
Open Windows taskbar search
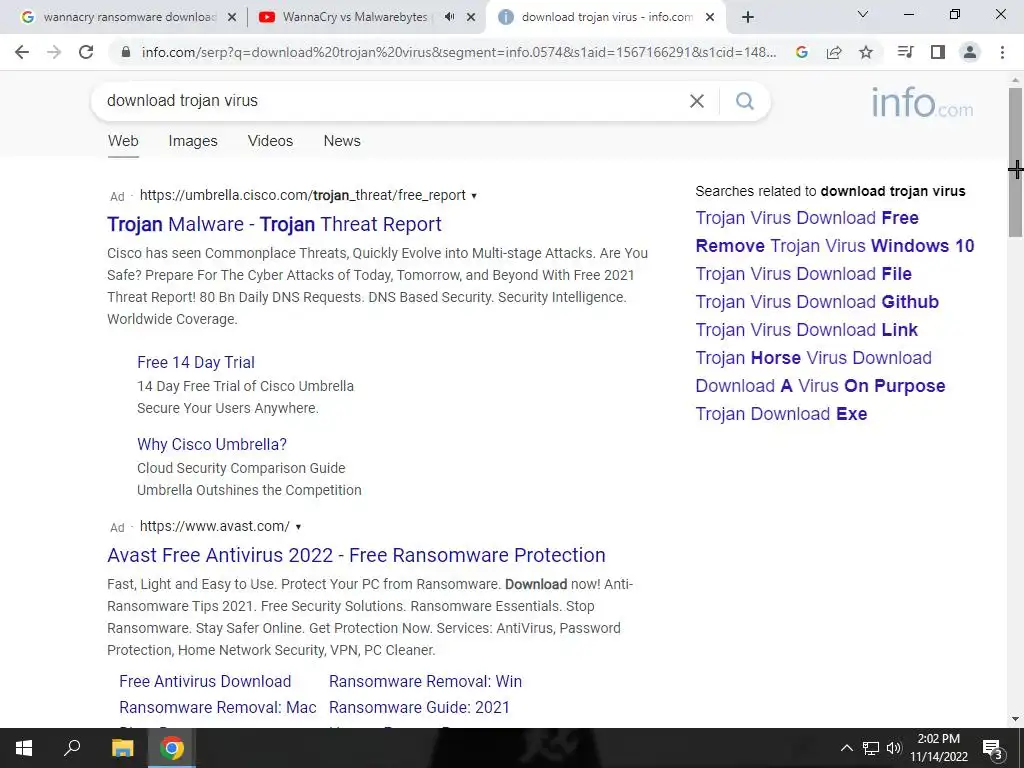tap(72, 748)
